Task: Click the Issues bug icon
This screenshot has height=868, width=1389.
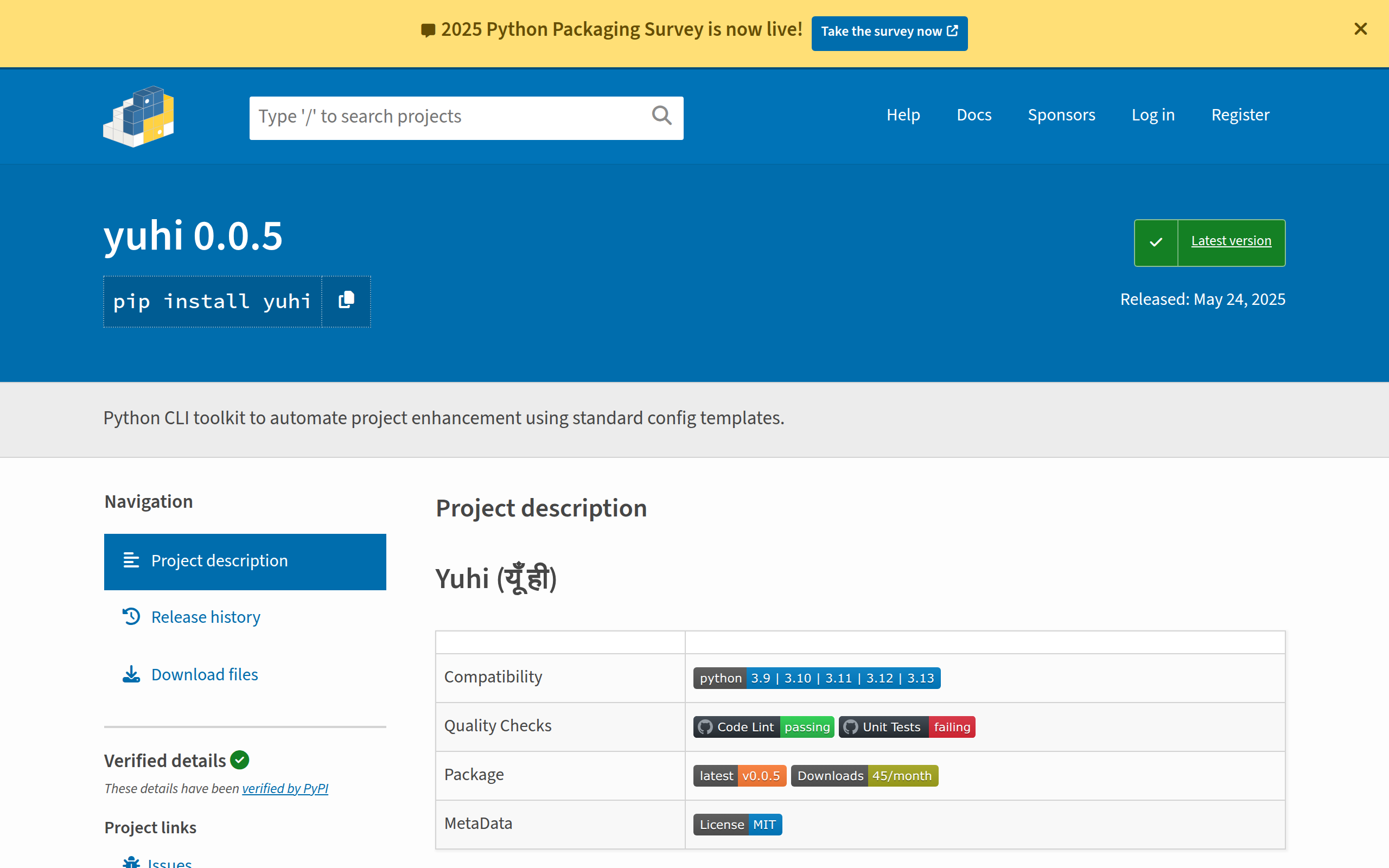Action: click(131, 861)
